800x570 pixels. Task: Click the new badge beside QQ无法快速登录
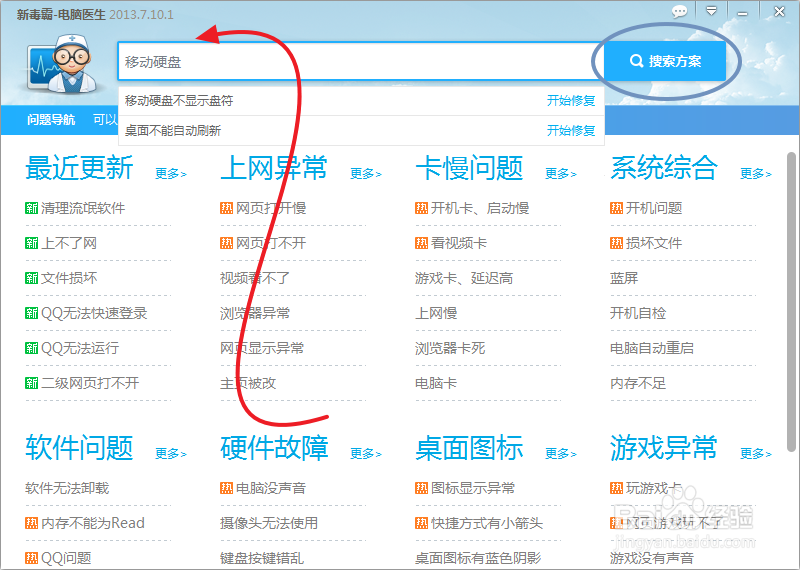[x=32, y=313]
